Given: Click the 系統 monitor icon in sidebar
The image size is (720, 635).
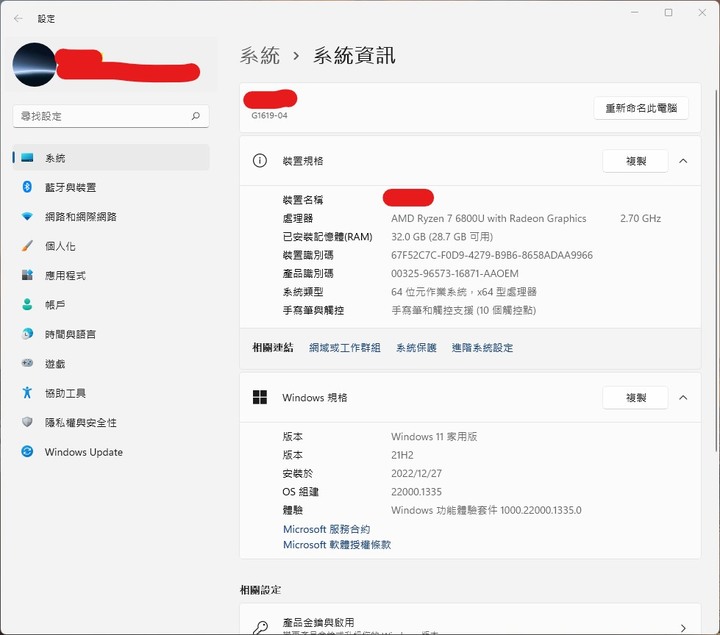Looking at the screenshot, I should (x=27, y=158).
